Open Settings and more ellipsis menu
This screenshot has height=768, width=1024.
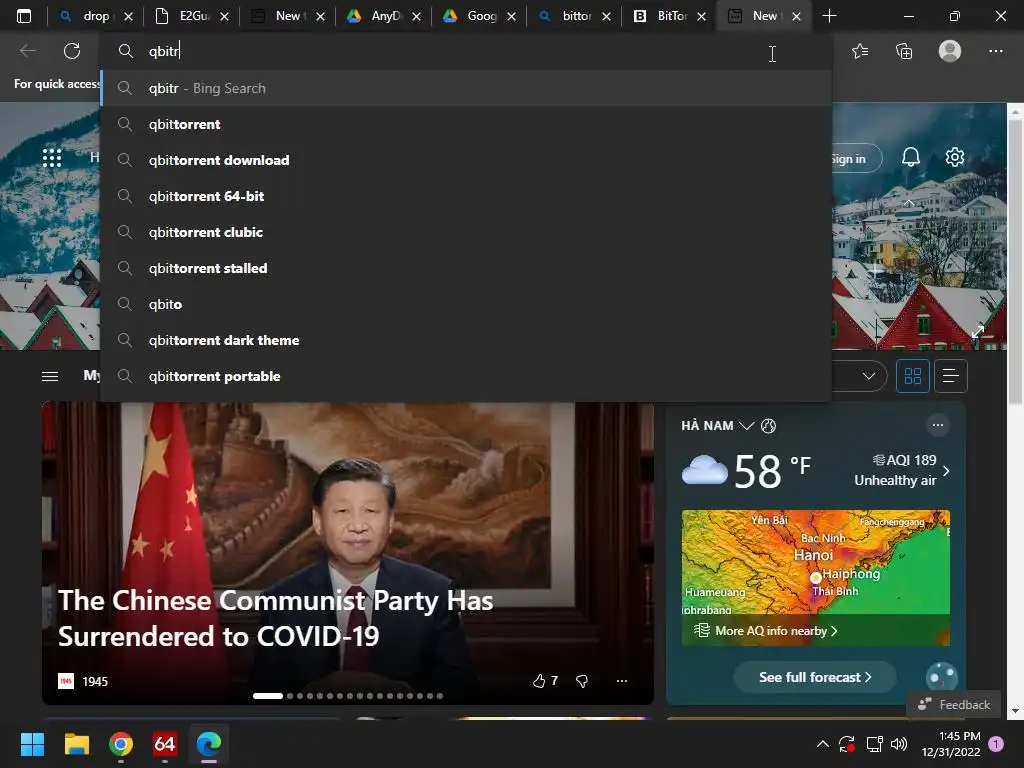click(995, 51)
